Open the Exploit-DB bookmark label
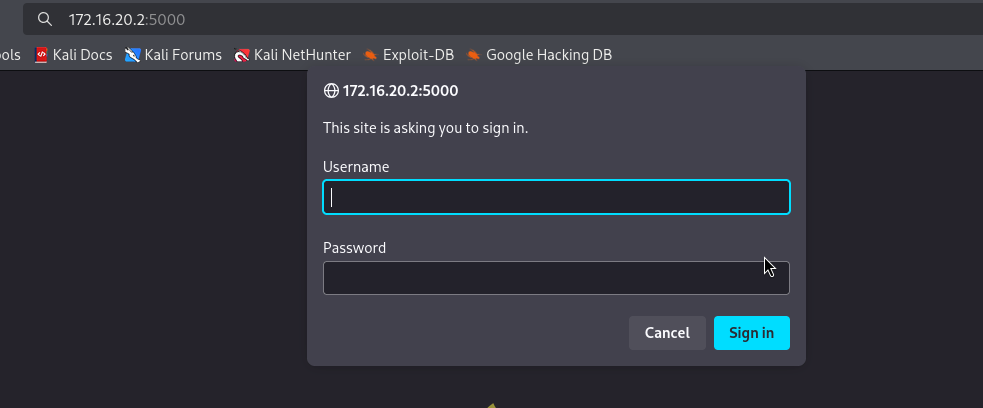This screenshot has width=983, height=408. 419,55
